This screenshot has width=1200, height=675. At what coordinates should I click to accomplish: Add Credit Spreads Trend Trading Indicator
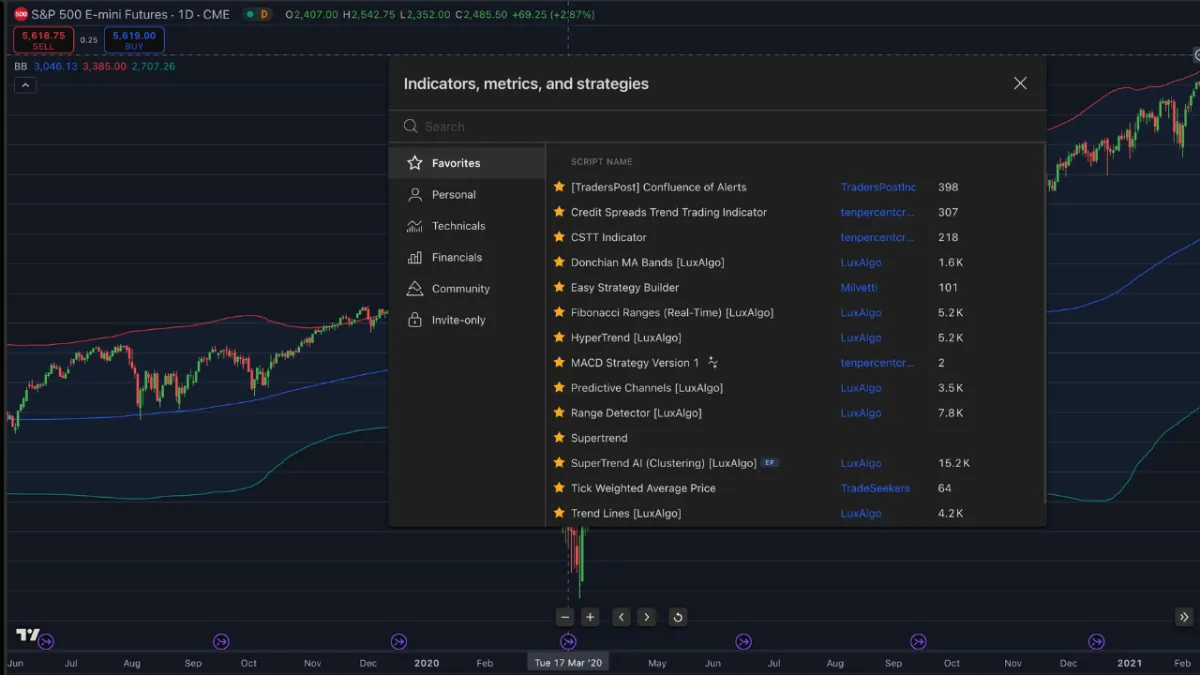(669, 212)
